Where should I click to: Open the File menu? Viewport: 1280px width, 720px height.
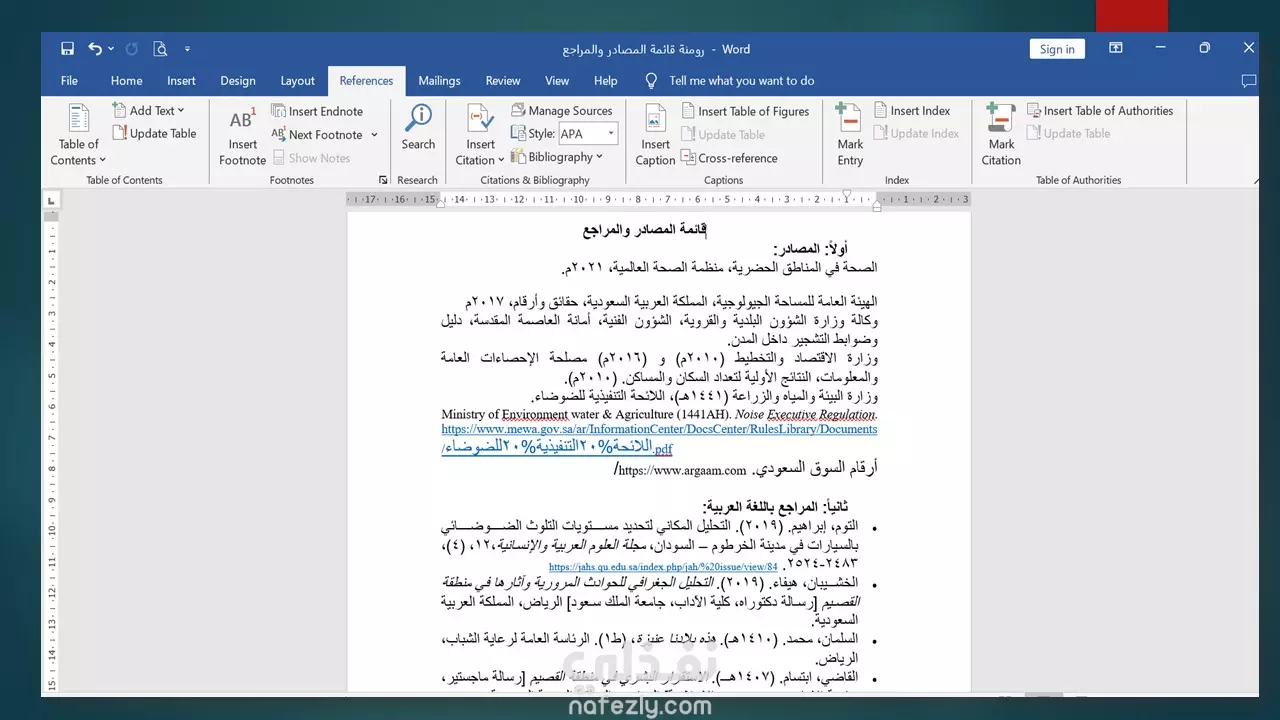(x=69, y=81)
